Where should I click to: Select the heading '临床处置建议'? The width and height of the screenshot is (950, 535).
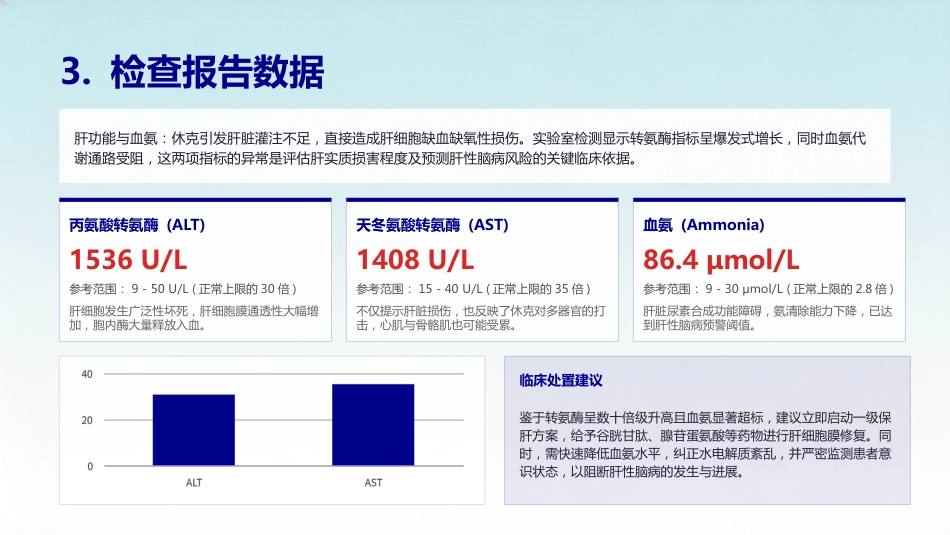click(x=561, y=380)
